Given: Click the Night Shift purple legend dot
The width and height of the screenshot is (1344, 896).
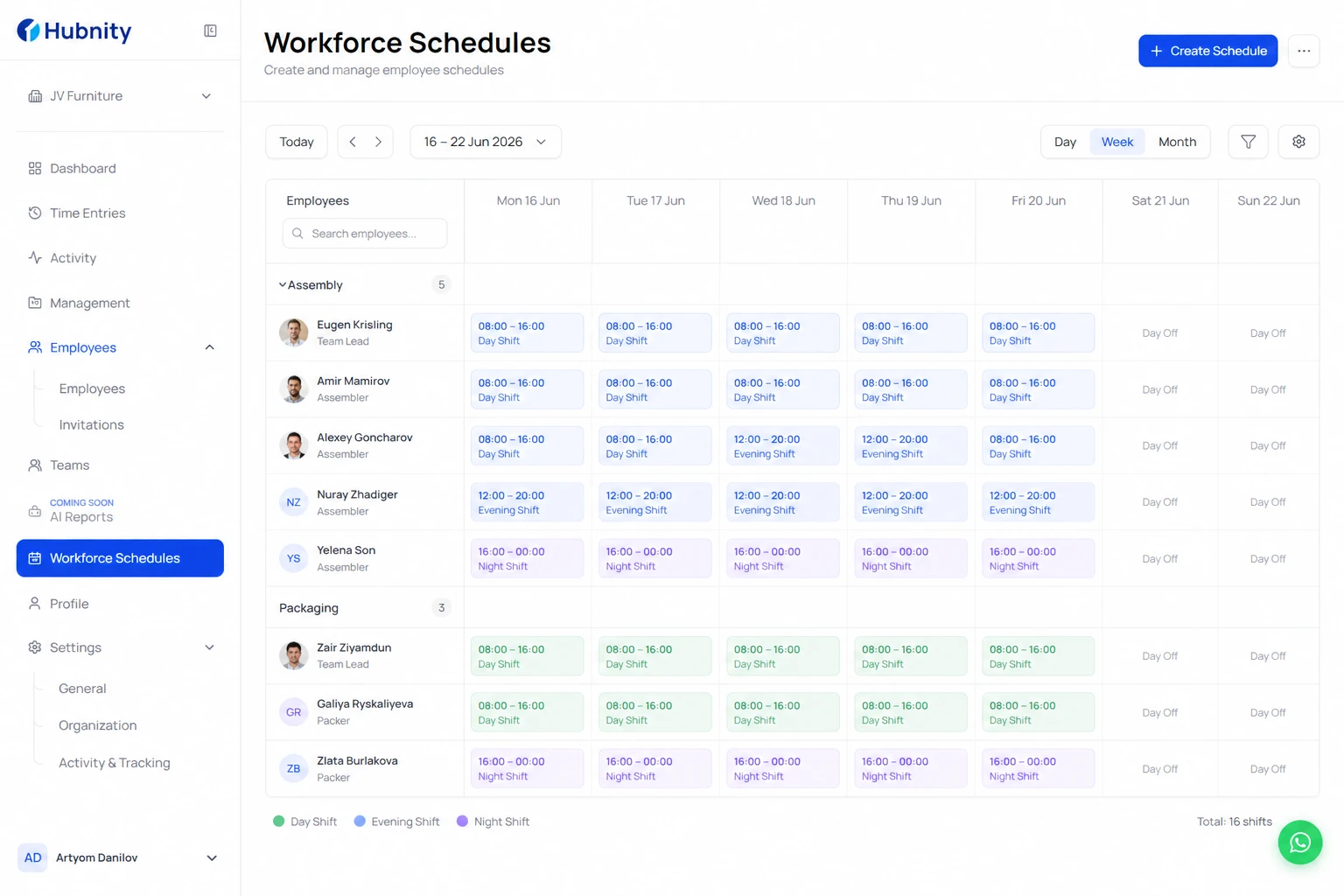Looking at the screenshot, I should point(462,821).
